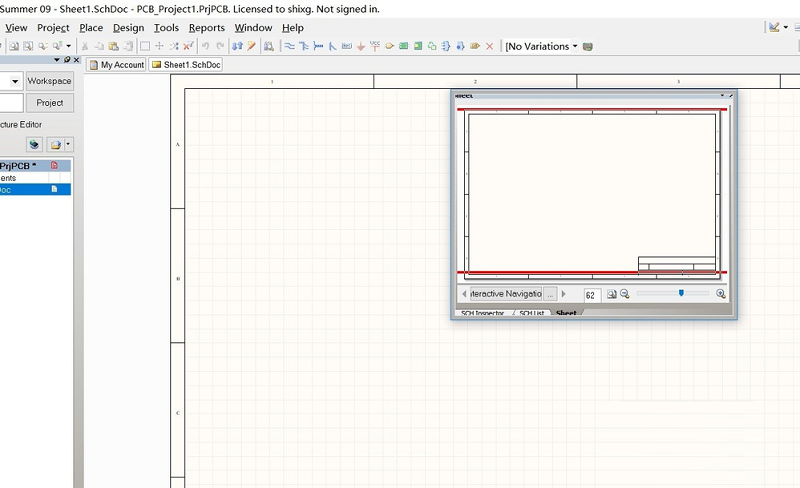Click the zoom value field showing 62
The width and height of the screenshot is (800, 488).
591,295
